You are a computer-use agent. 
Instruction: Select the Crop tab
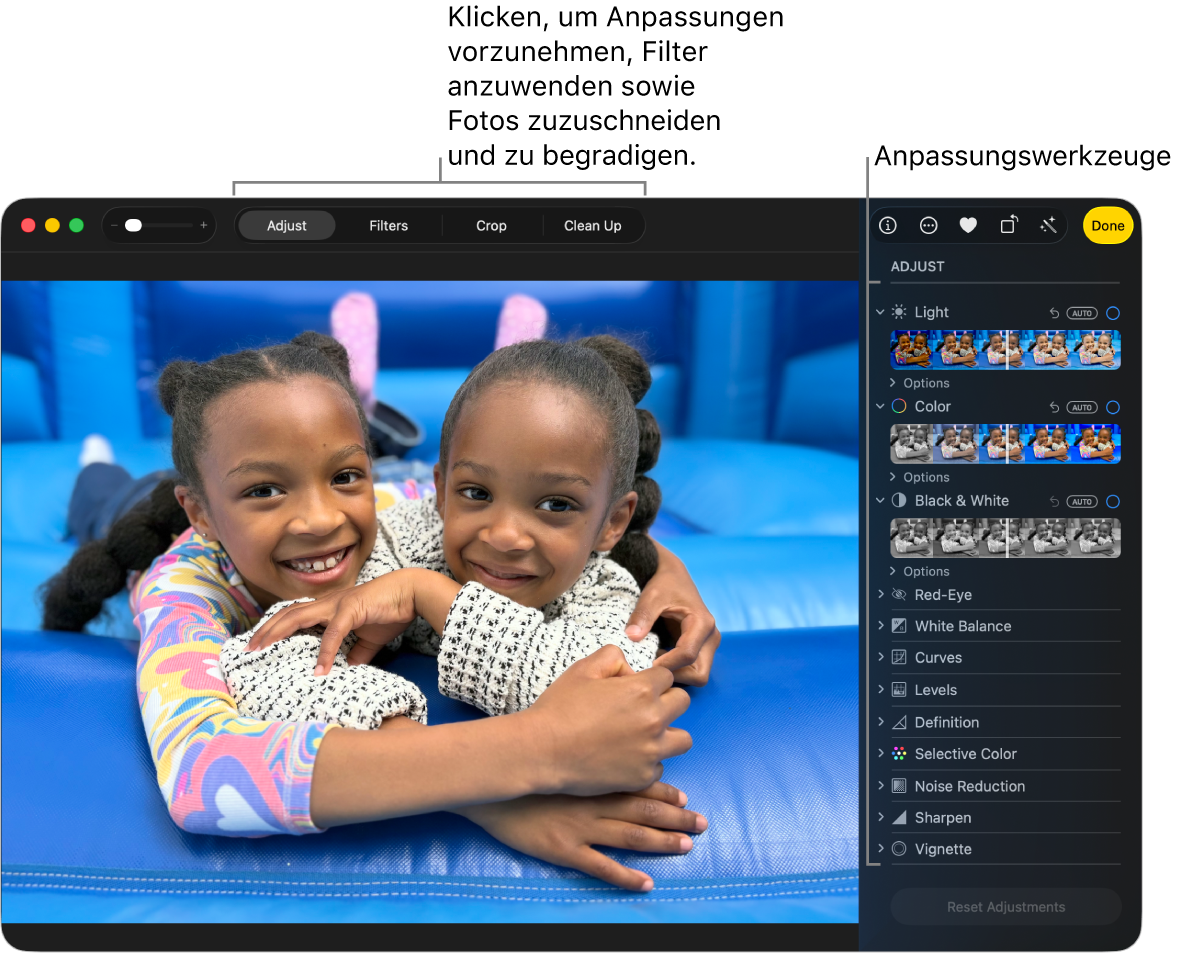coord(491,226)
